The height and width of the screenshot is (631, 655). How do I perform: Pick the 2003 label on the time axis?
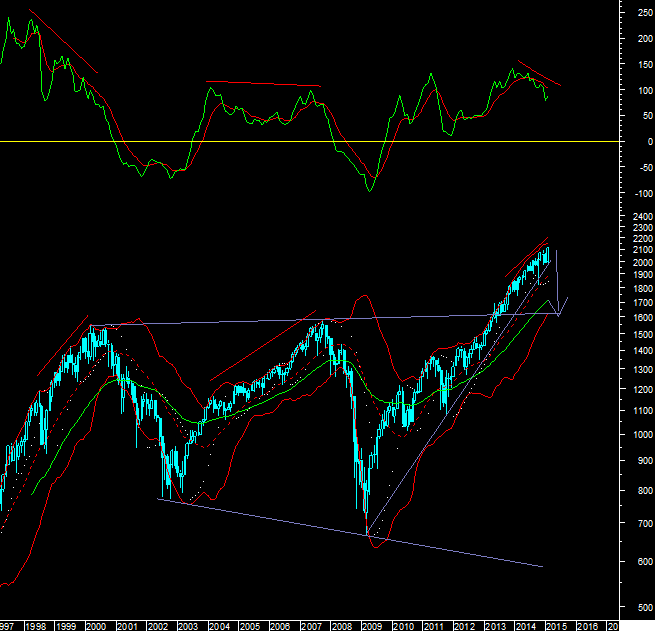coord(188,626)
